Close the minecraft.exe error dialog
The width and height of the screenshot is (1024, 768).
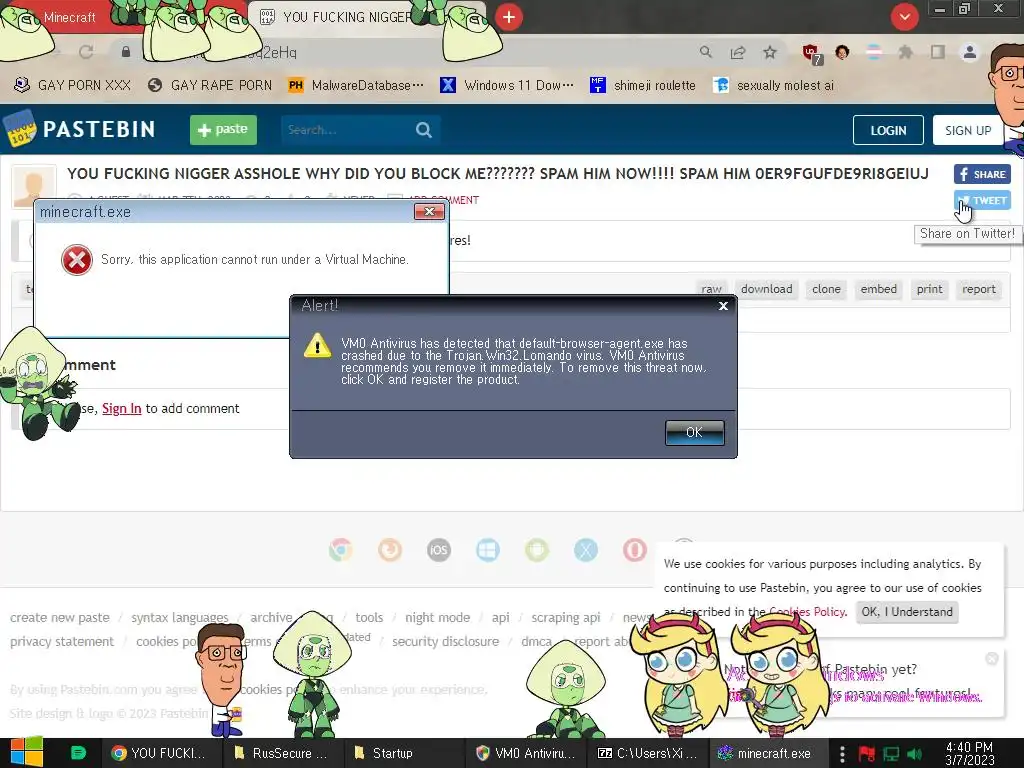[x=429, y=212]
